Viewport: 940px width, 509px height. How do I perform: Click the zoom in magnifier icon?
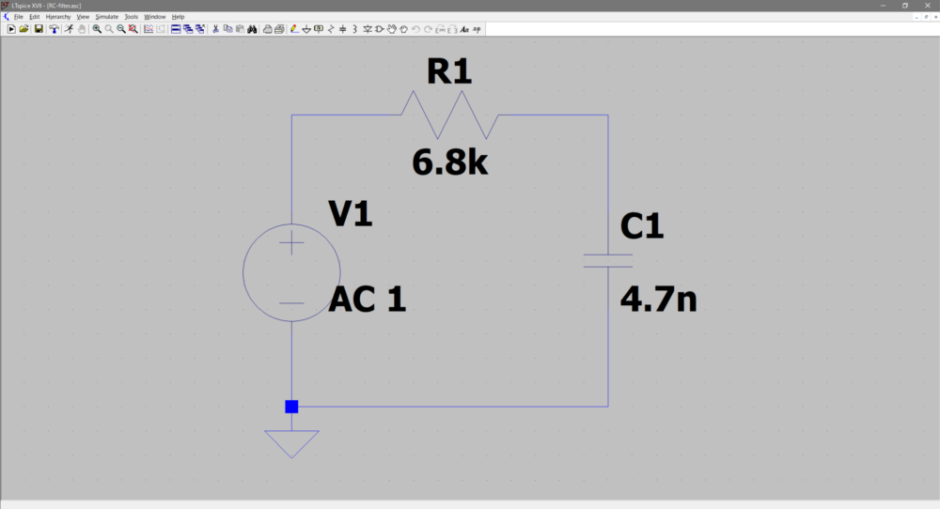97,29
